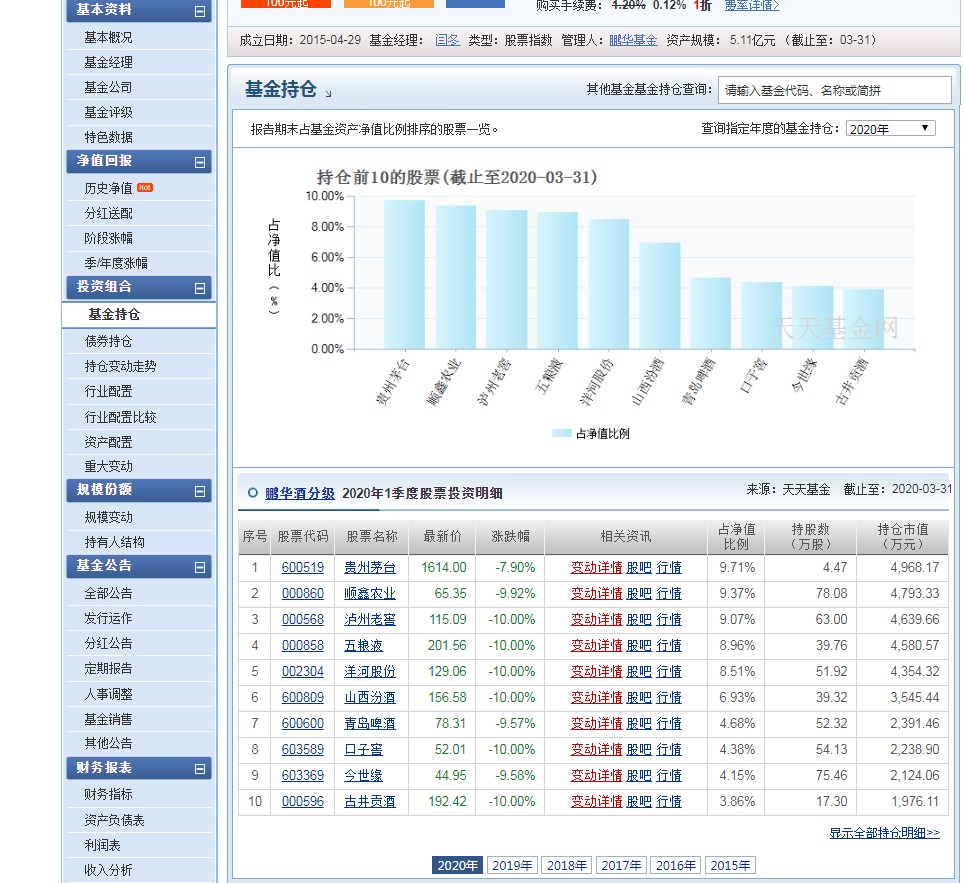The width and height of the screenshot is (965, 883).
Task: Collapse 基本资料 section via its minus icon
Action: tap(200, 12)
